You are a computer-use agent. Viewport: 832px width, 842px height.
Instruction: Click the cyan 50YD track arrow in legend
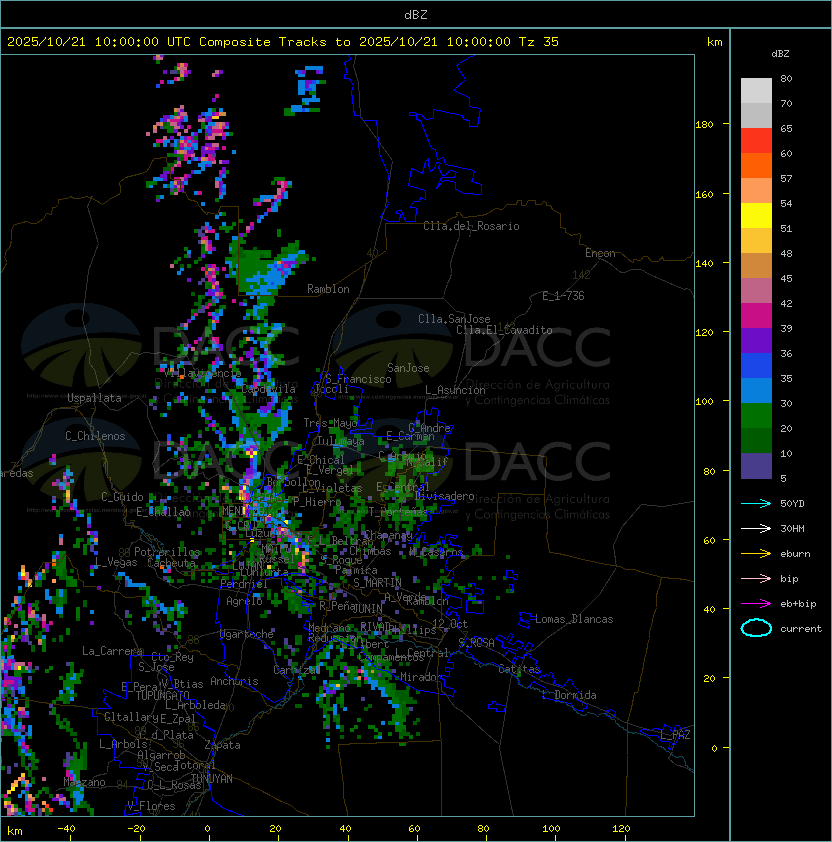click(756, 504)
